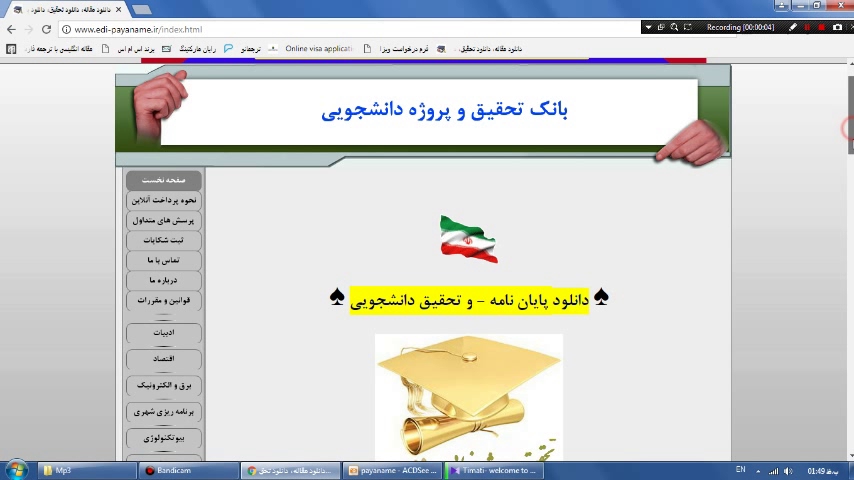Open the 'برق و الکترونیک' category button
Image resolution: width=854 pixels, height=480 pixels.
point(164,385)
